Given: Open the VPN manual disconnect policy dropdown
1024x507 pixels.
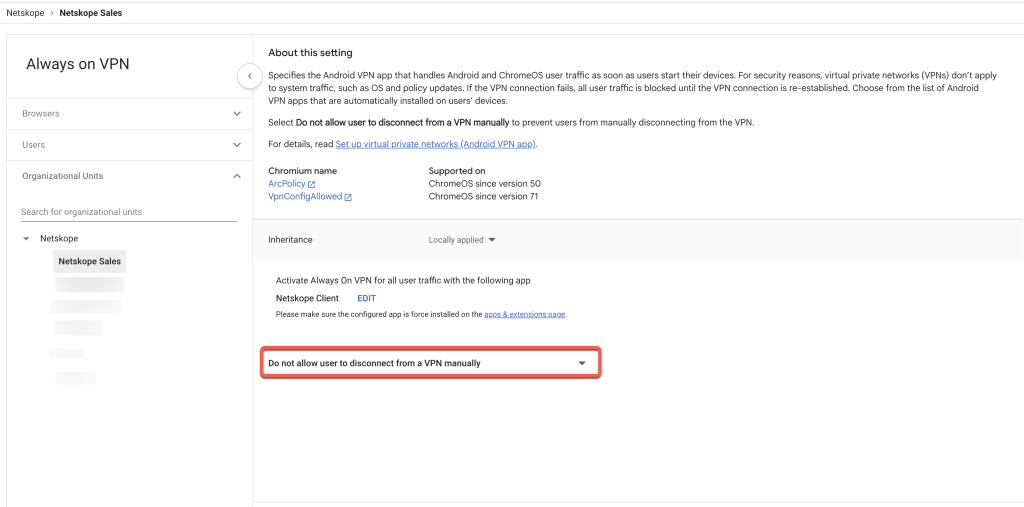Looking at the screenshot, I should click(430, 363).
